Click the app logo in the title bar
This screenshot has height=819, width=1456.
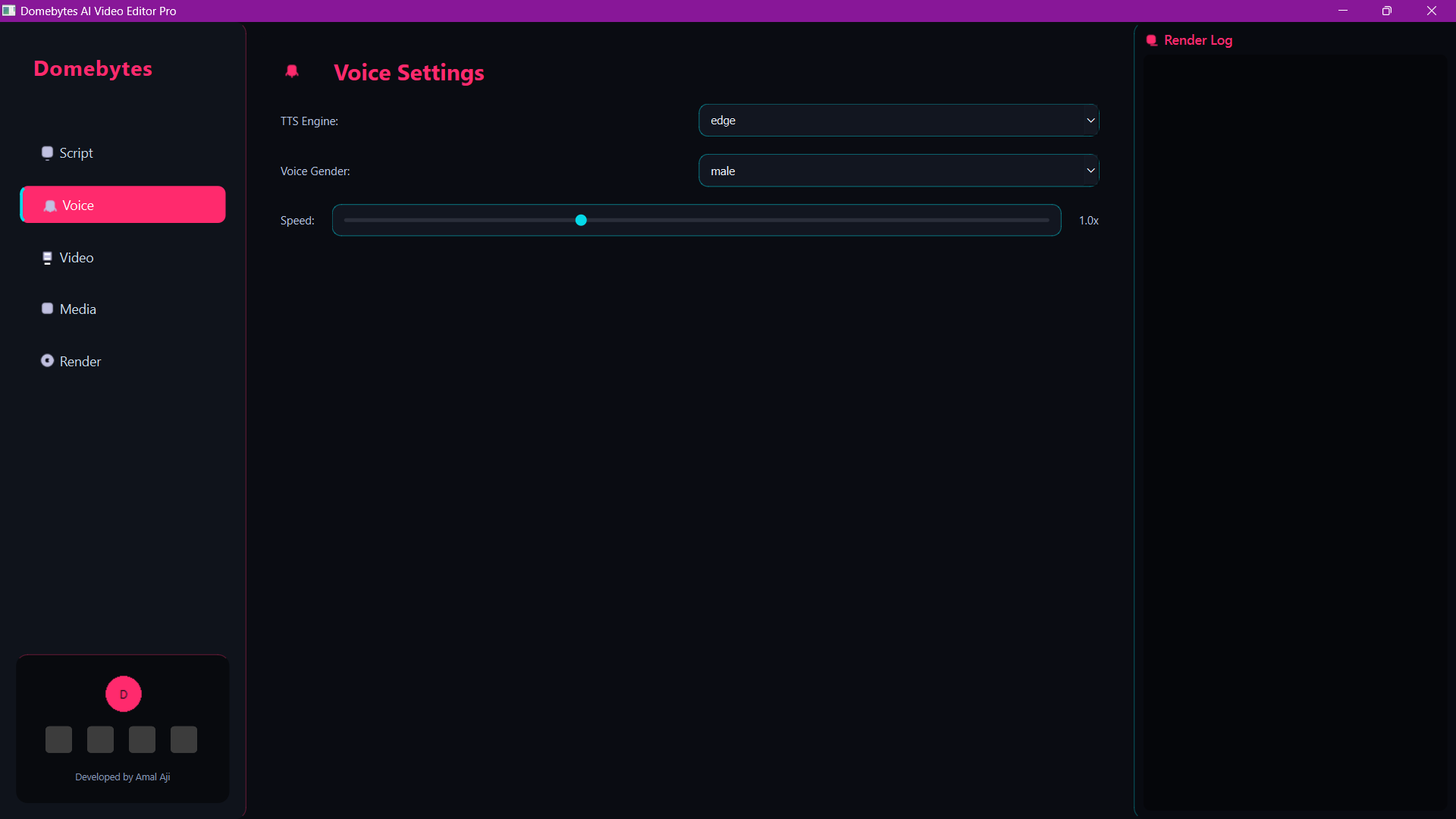(9, 11)
